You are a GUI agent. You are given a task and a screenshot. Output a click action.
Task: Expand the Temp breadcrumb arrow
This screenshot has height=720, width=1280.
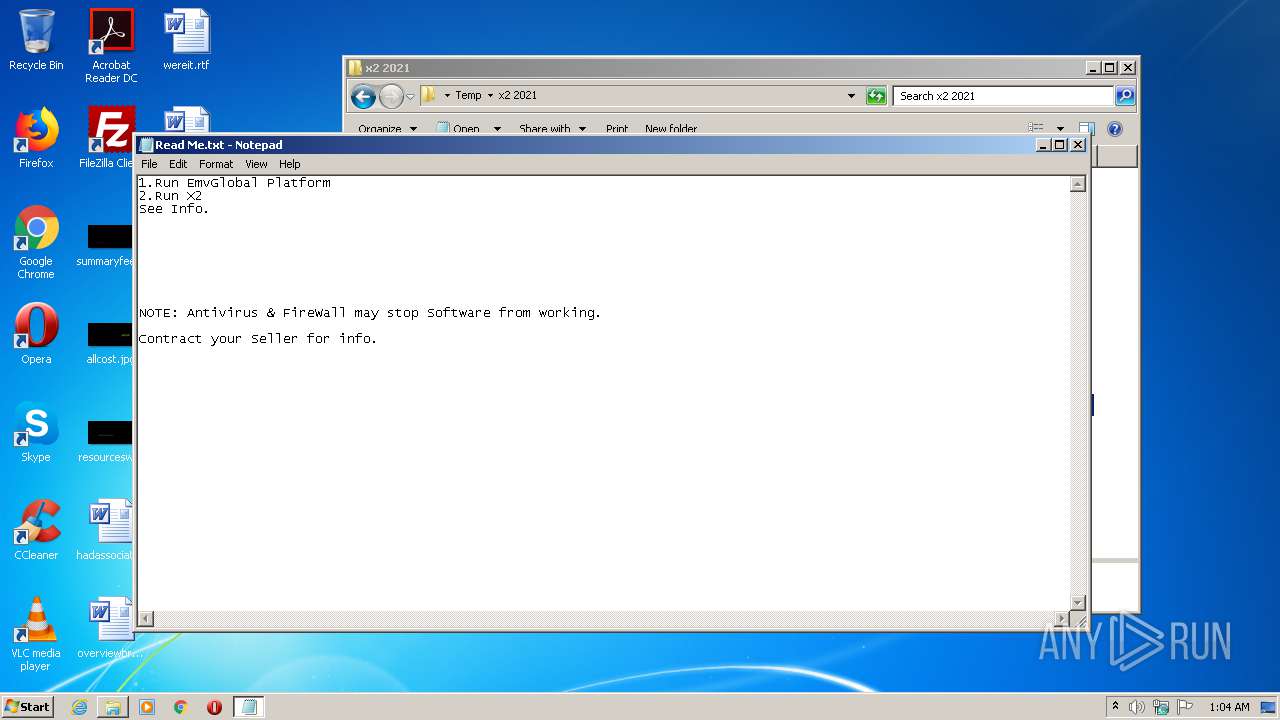(x=490, y=96)
